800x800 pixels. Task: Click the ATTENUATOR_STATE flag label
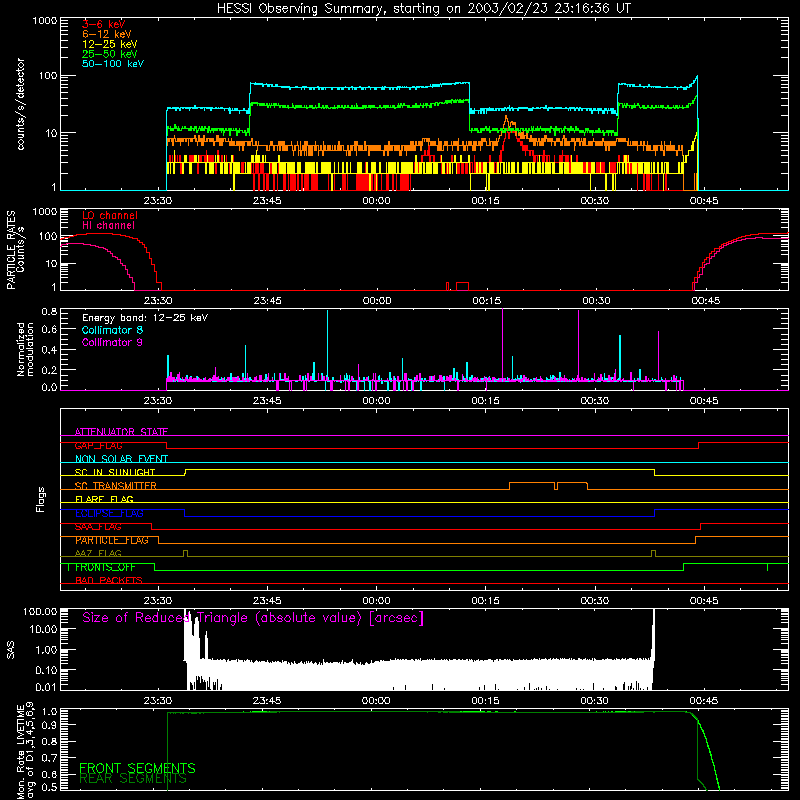tap(121, 432)
